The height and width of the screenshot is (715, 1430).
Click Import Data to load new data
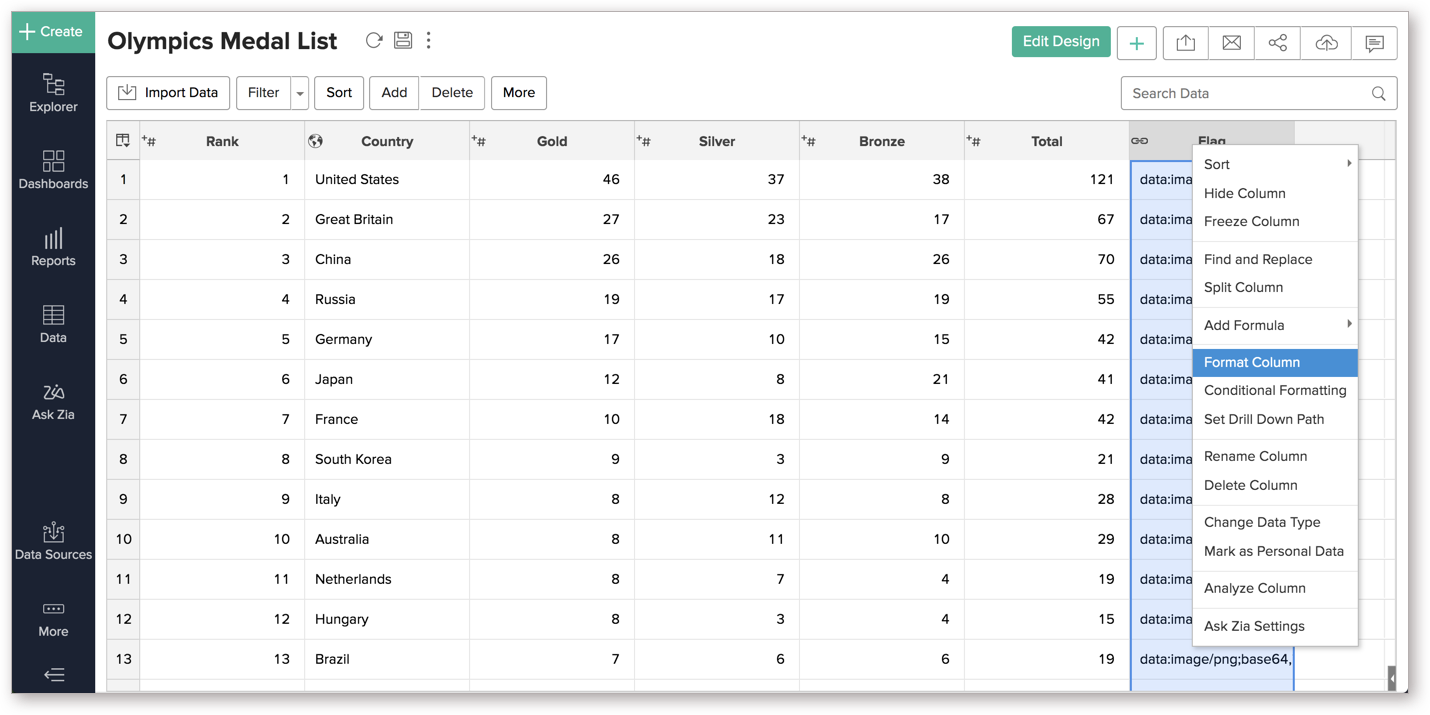click(167, 92)
